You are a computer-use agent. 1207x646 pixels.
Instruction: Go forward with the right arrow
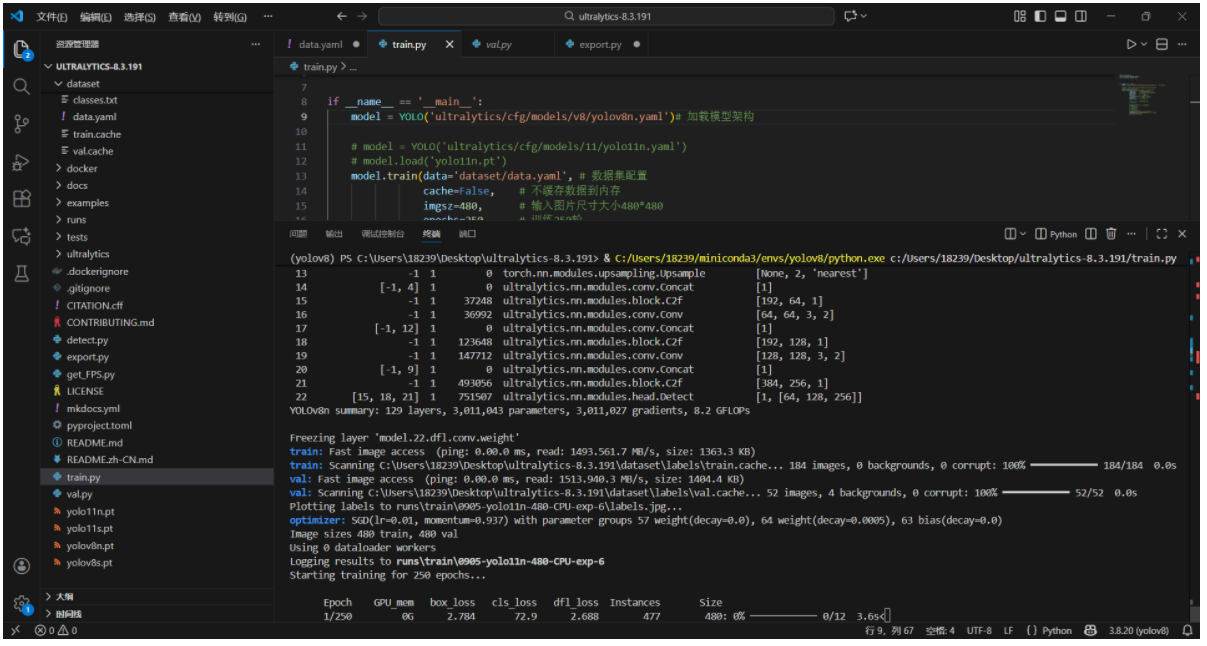point(362,16)
